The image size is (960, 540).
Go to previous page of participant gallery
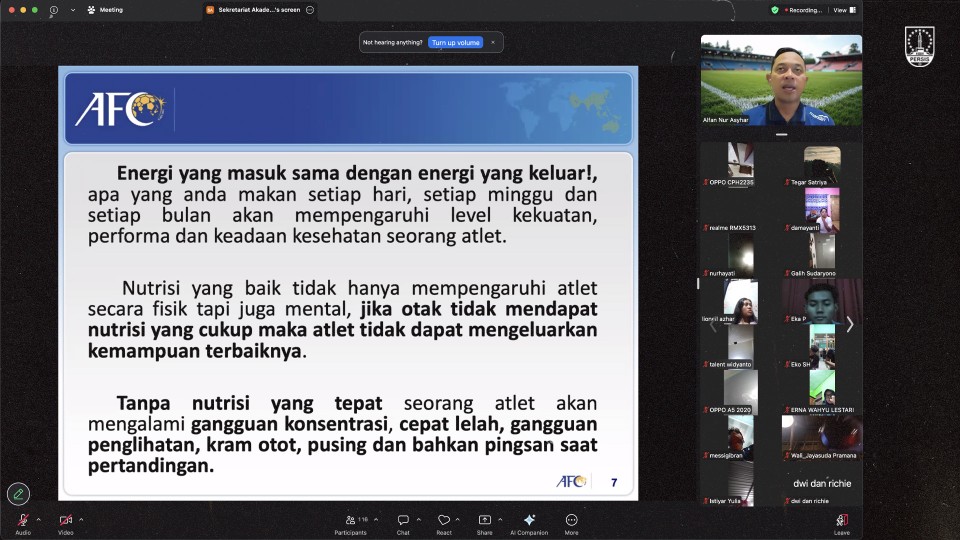(x=713, y=324)
